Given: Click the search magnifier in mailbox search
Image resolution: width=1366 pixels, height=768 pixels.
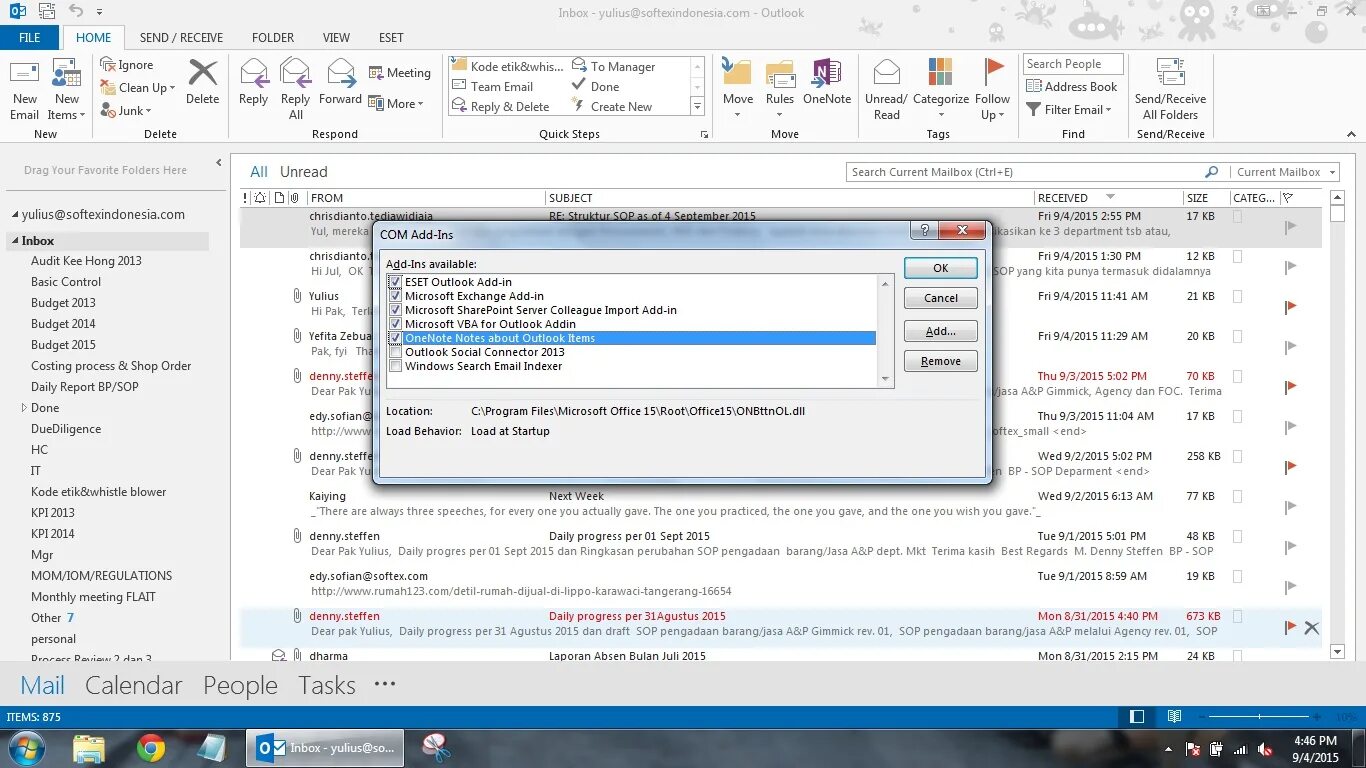Looking at the screenshot, I should [x=1211, y=172].
